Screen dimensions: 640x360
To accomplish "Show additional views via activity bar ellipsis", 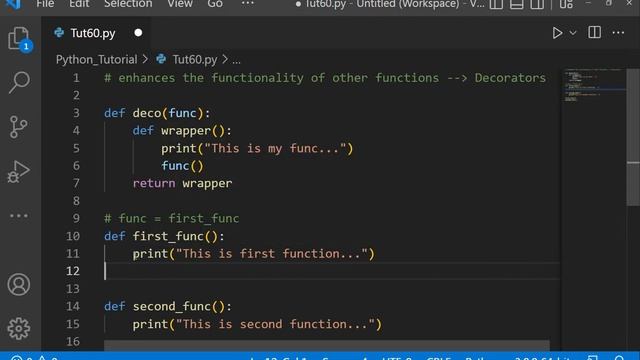I will [x=19, y=215].
